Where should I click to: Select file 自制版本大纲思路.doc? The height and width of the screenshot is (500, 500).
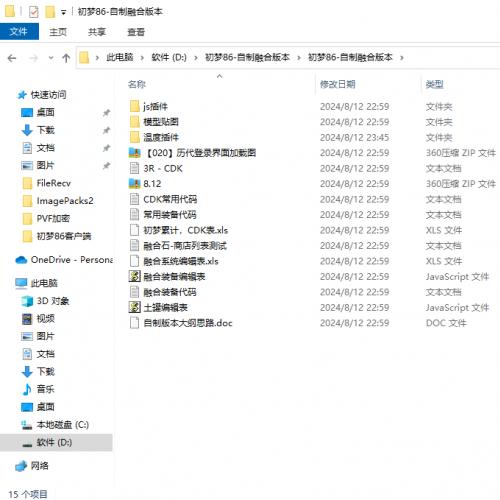pyautogui.click(x=188, y=323)
